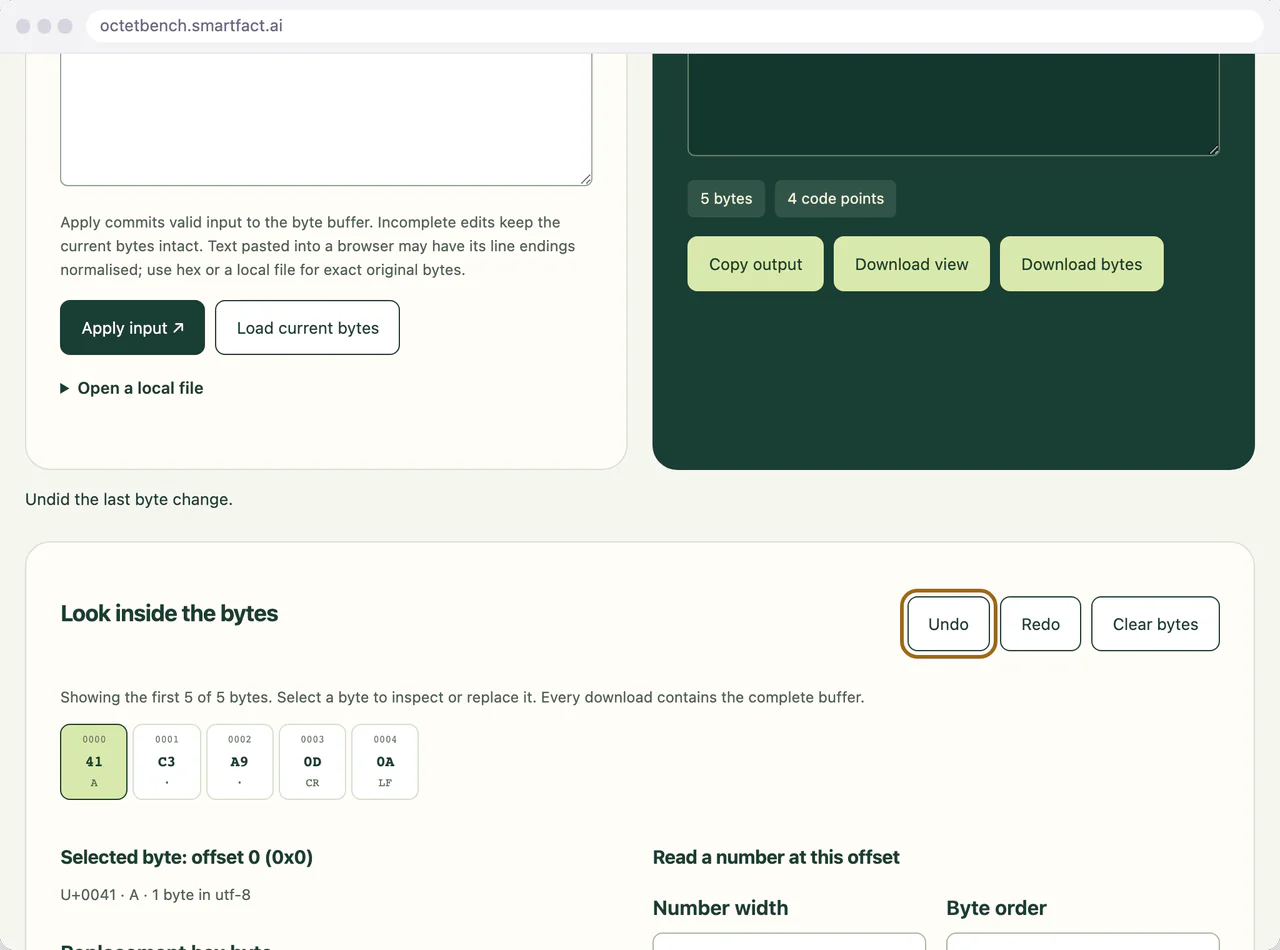The height and width of the screenshot is (950, 1280).
Task: Copy the output text
Action: [x=756, y=264]
